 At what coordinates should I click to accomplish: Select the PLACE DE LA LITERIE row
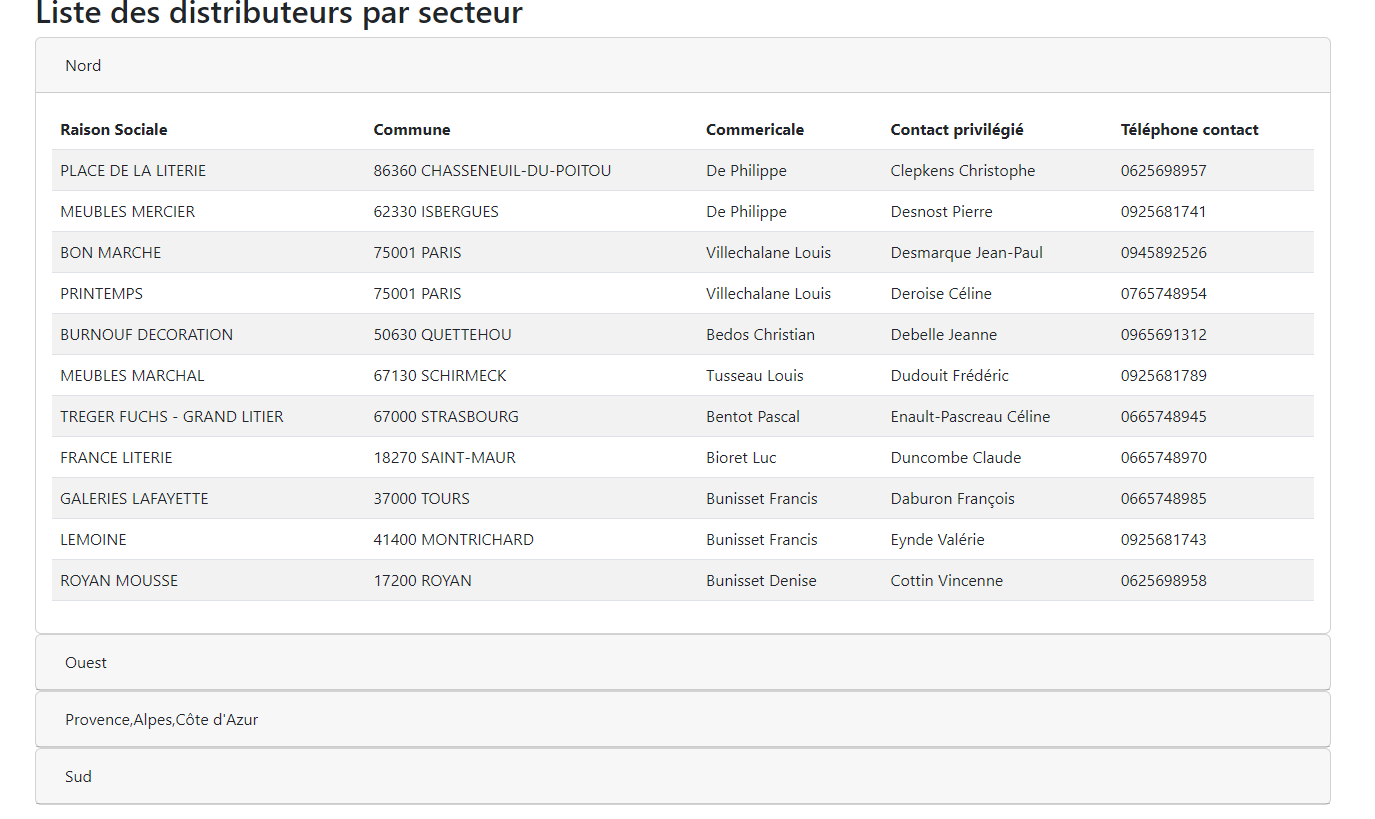(x=133, y=171)
